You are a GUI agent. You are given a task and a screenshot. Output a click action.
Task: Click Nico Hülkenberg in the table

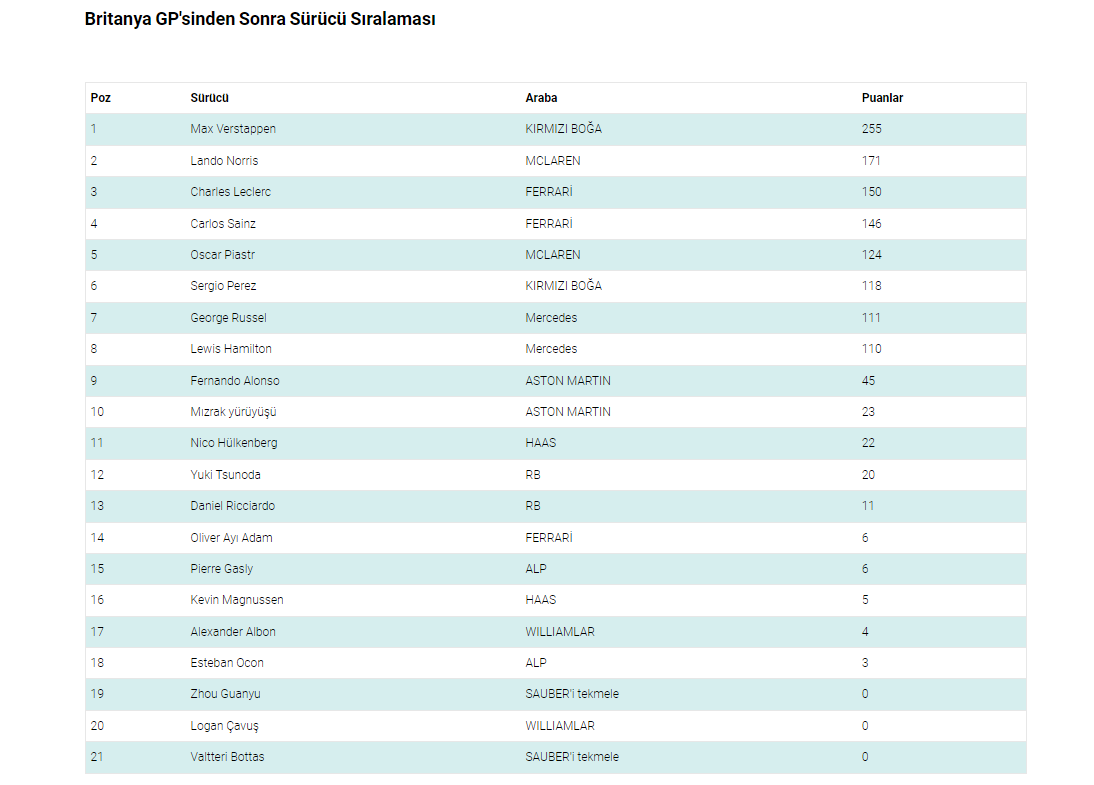234,443
